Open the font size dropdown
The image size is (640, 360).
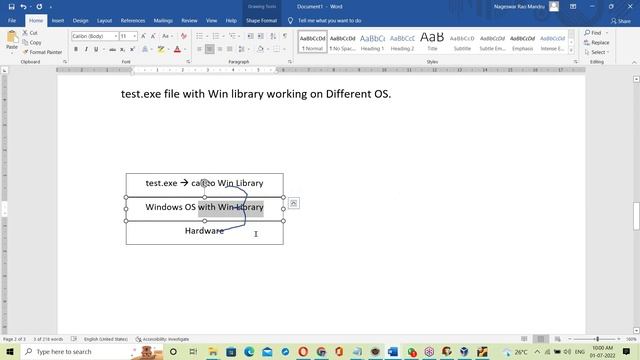coord(135,36)
